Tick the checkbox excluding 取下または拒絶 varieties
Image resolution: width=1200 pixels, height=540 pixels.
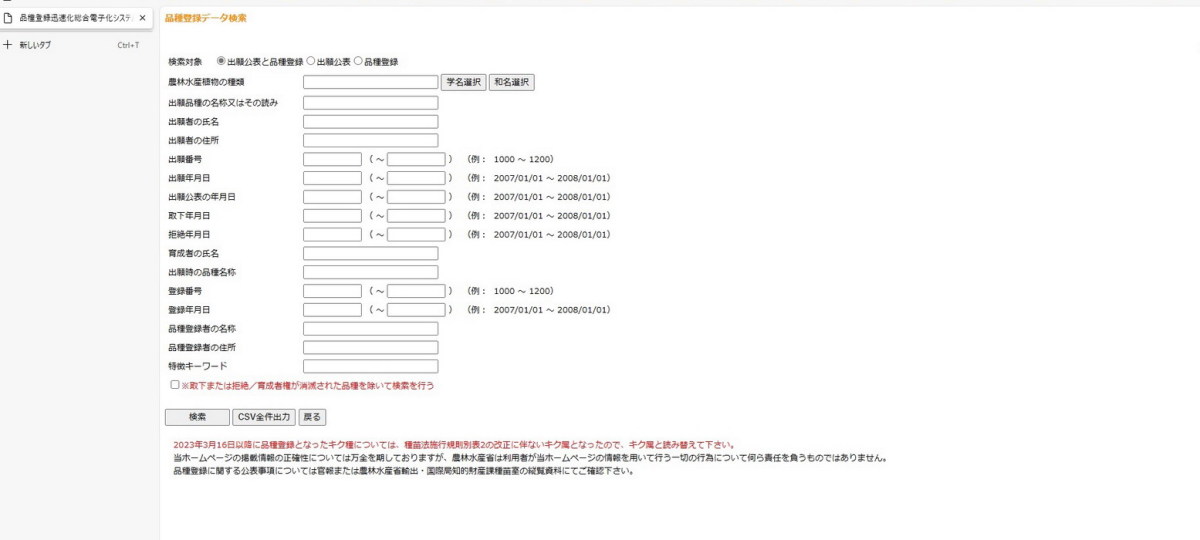175,384
